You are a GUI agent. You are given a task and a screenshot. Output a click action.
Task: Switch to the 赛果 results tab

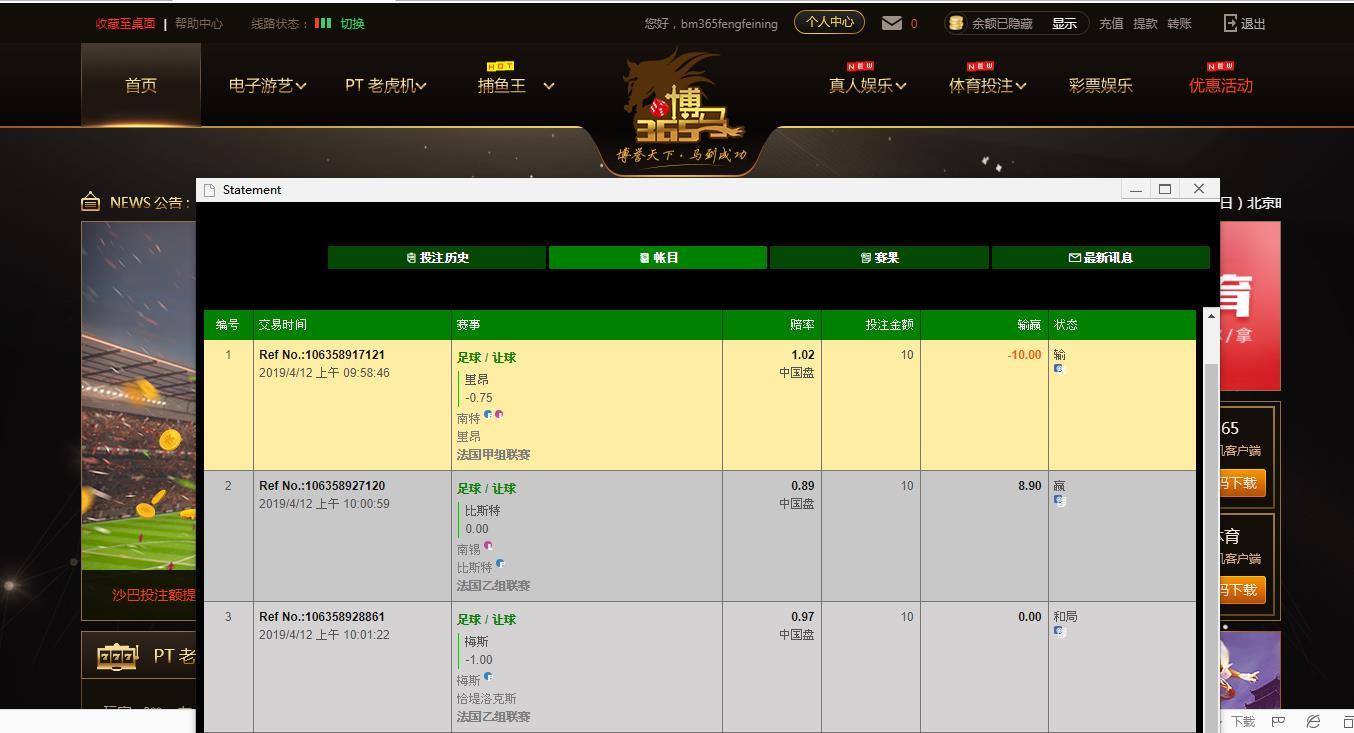879,257
